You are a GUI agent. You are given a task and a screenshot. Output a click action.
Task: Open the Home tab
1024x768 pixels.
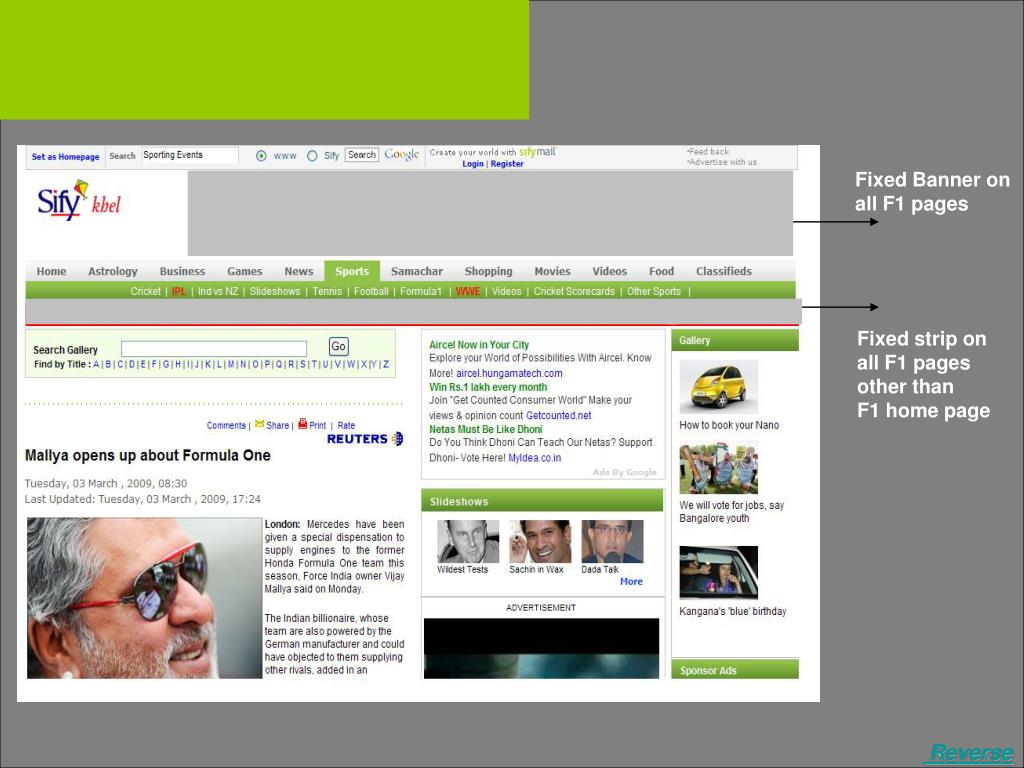click(x=52, y=271)
